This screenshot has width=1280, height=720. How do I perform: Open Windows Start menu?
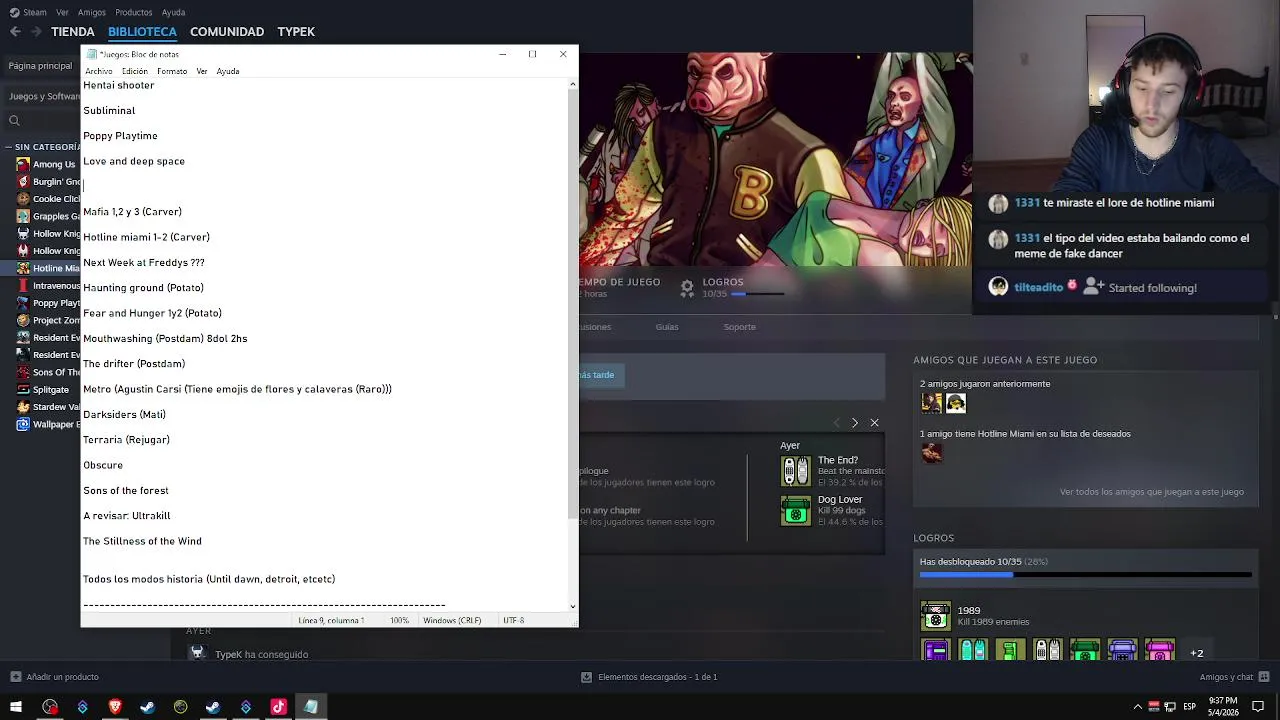click(16, 707)
